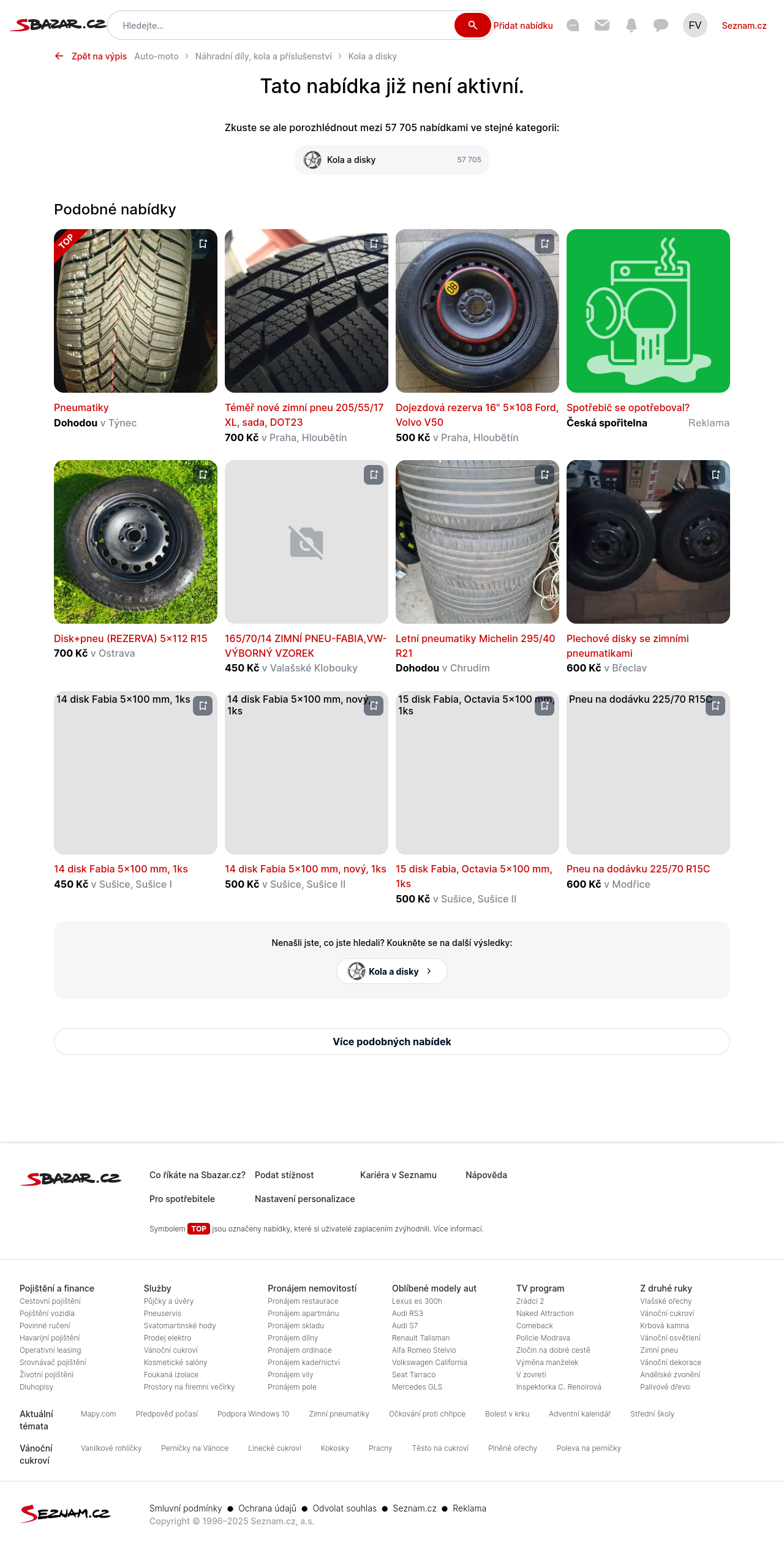Open the grey bubble icon beside Přidat nabídku
The image size is (784, 1547).
(573, 25)
